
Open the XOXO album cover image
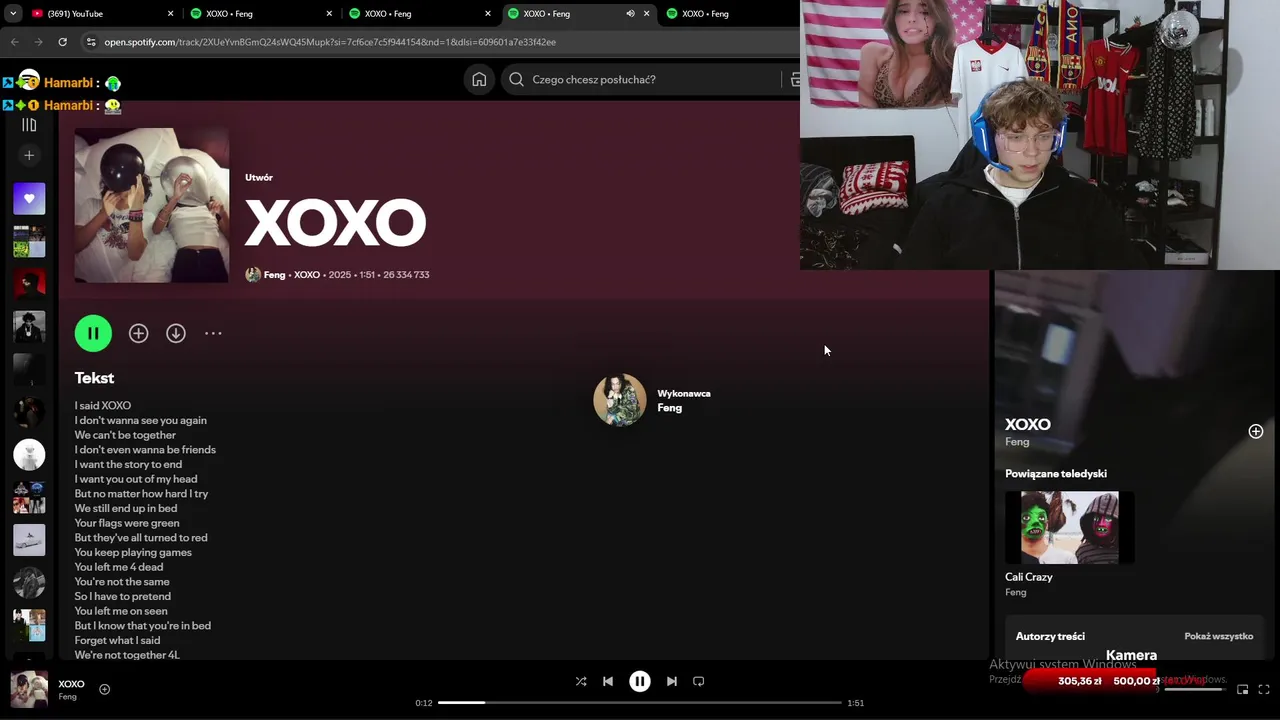152,205
